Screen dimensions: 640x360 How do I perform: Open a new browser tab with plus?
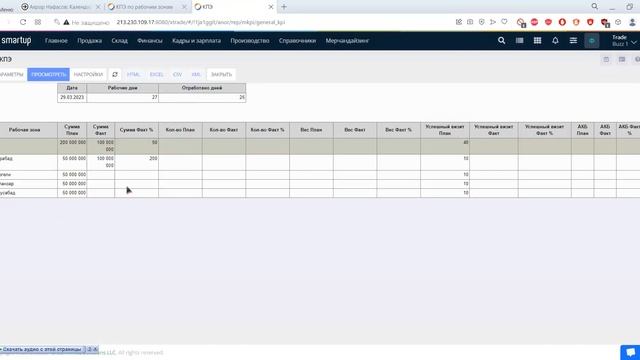click(284, 7)
